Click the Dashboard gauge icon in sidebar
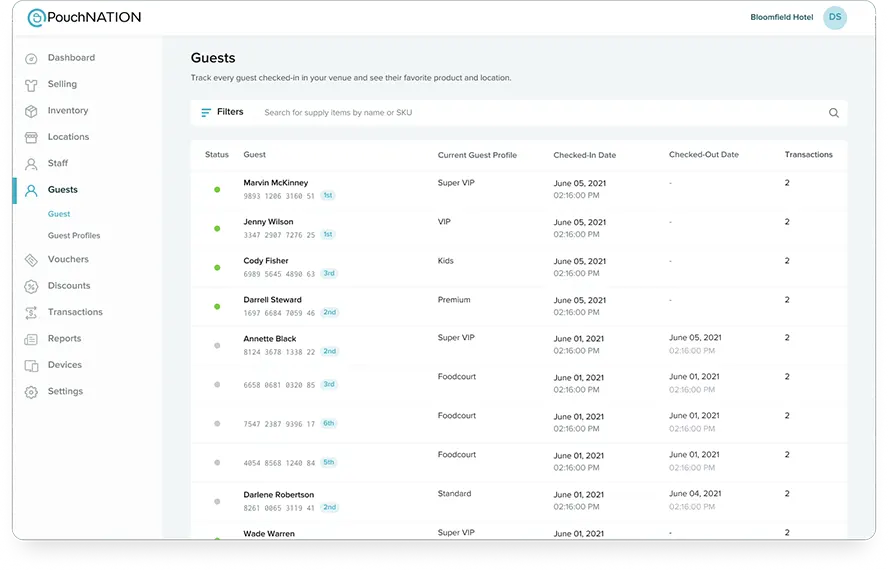This screenshot has width=888, height=570. pyautogui.click(x=31, y=58)
